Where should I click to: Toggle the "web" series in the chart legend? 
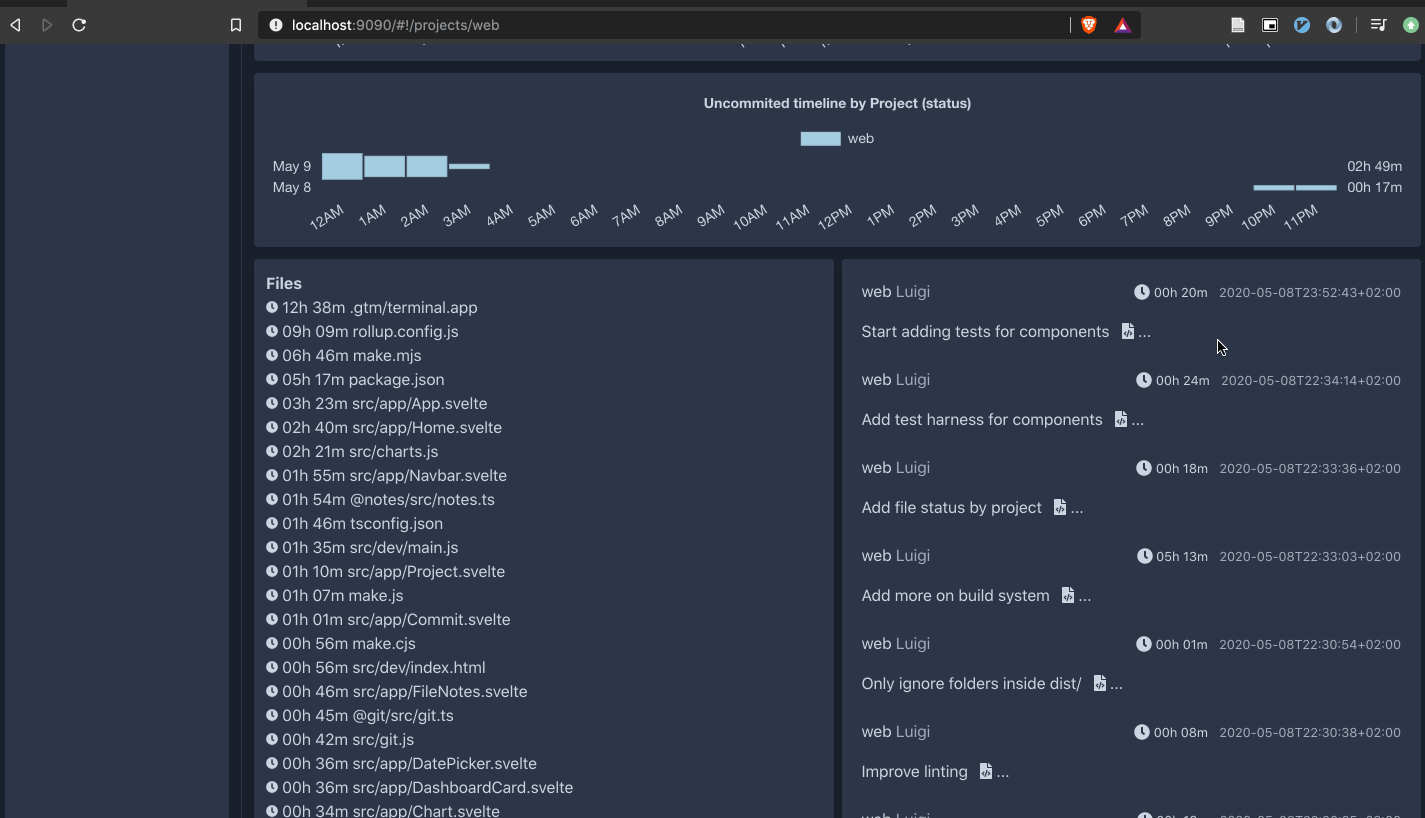[x=837, y=138]
